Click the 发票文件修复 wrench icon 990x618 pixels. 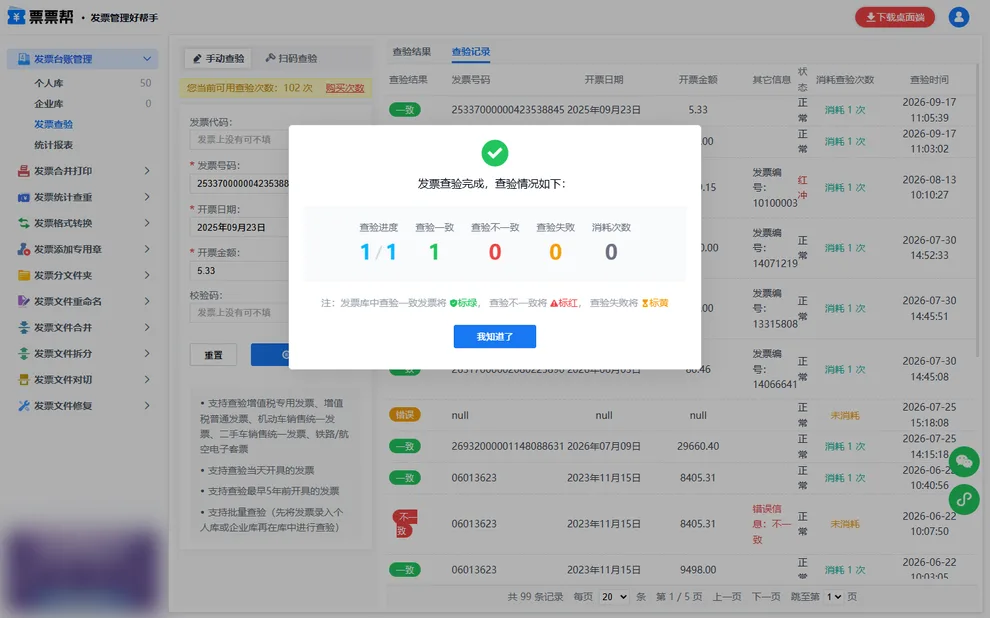[x=23, y=406]
